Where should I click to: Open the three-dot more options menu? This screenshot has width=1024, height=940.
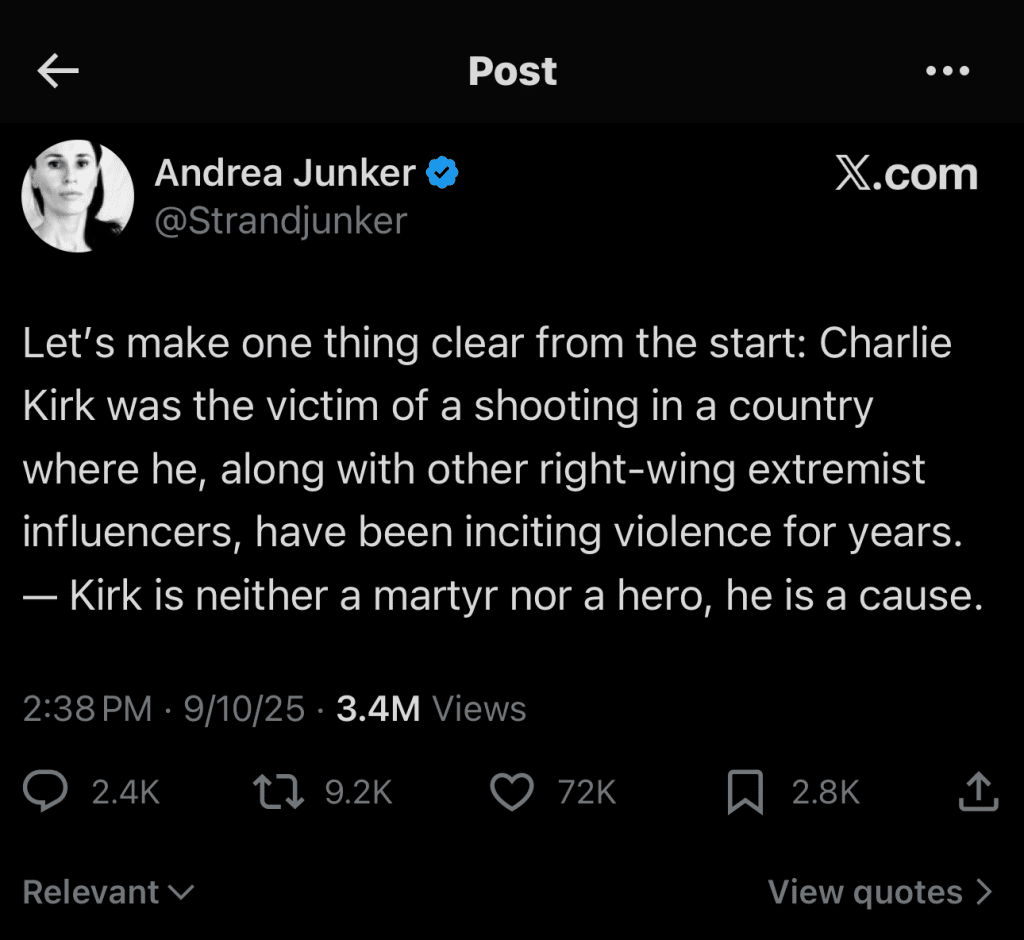[x=948, y=71]
